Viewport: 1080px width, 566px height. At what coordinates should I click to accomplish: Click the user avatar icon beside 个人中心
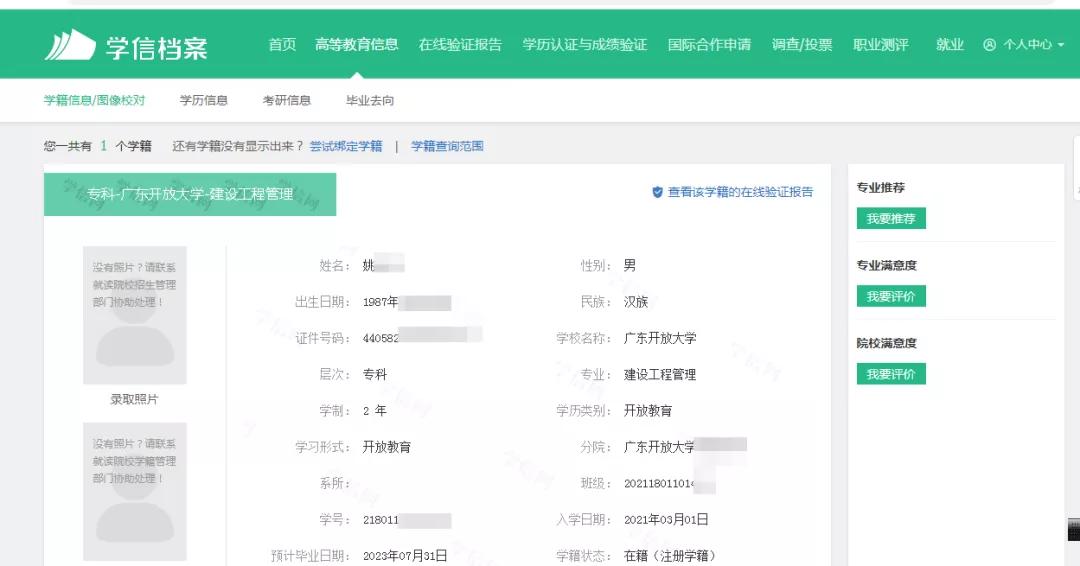tap(990, 45)
